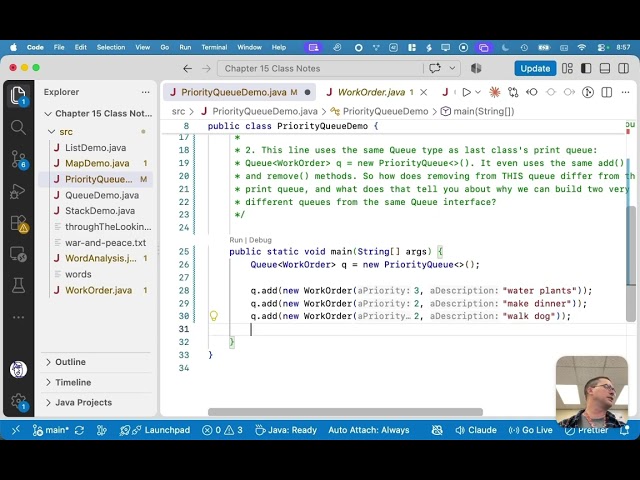
Task: Open the Explorer view in activity bar
Action: pos(18,96)
